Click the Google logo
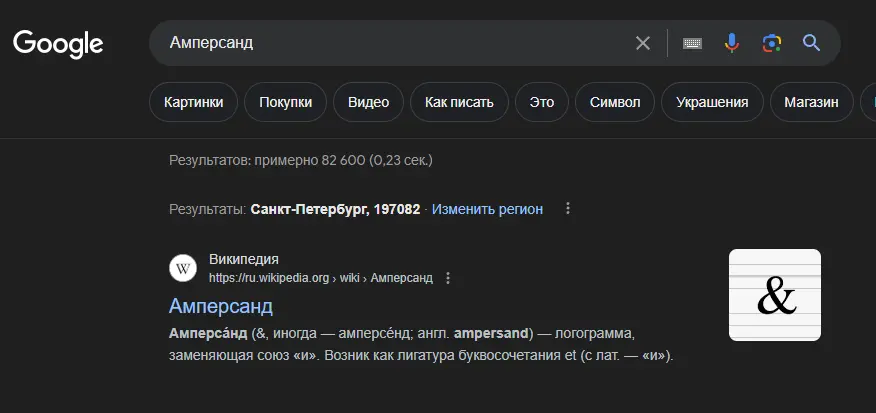Image resolution: width=876 pixels, height=413 pixels. click(x=58, y=44)
